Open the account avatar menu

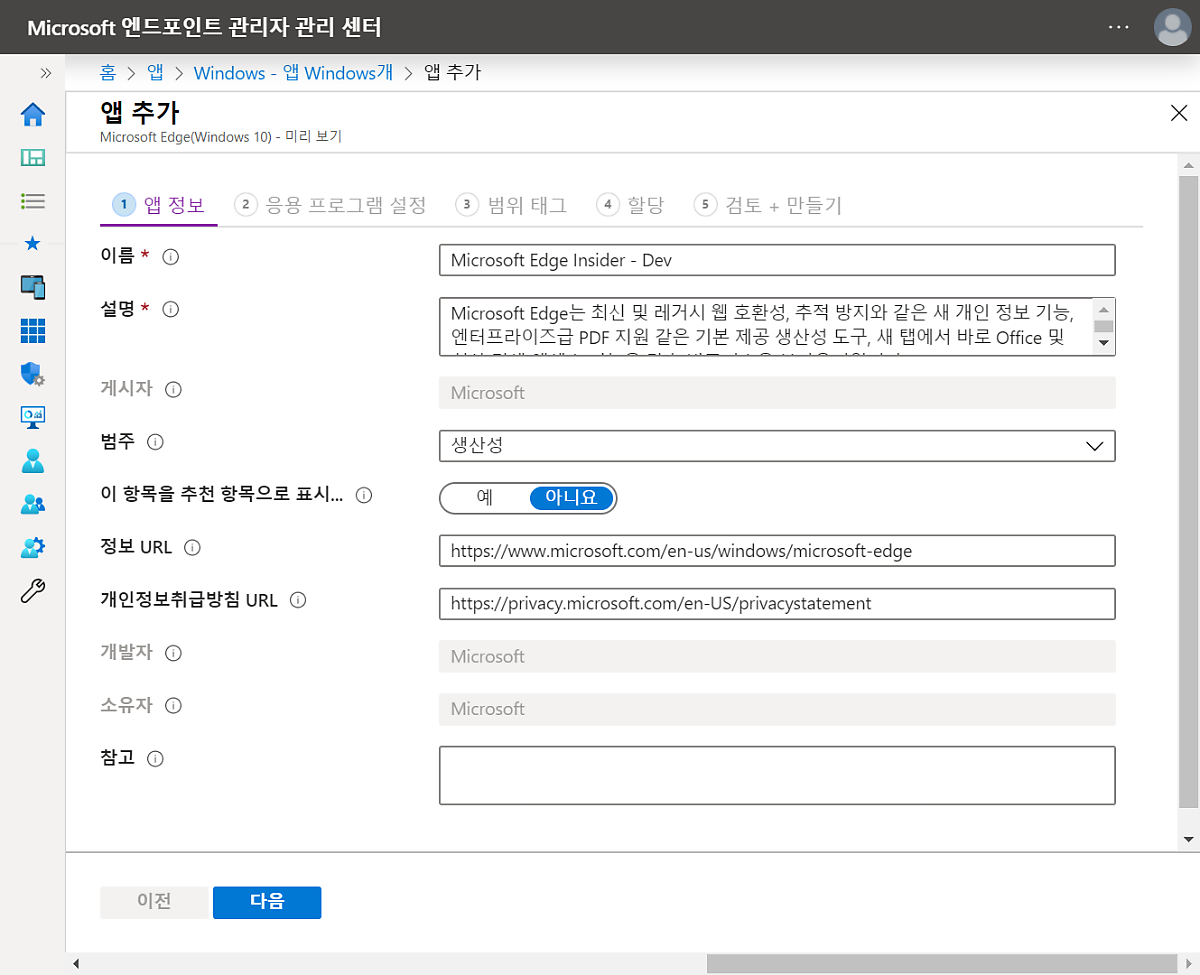pos(1172,27)
